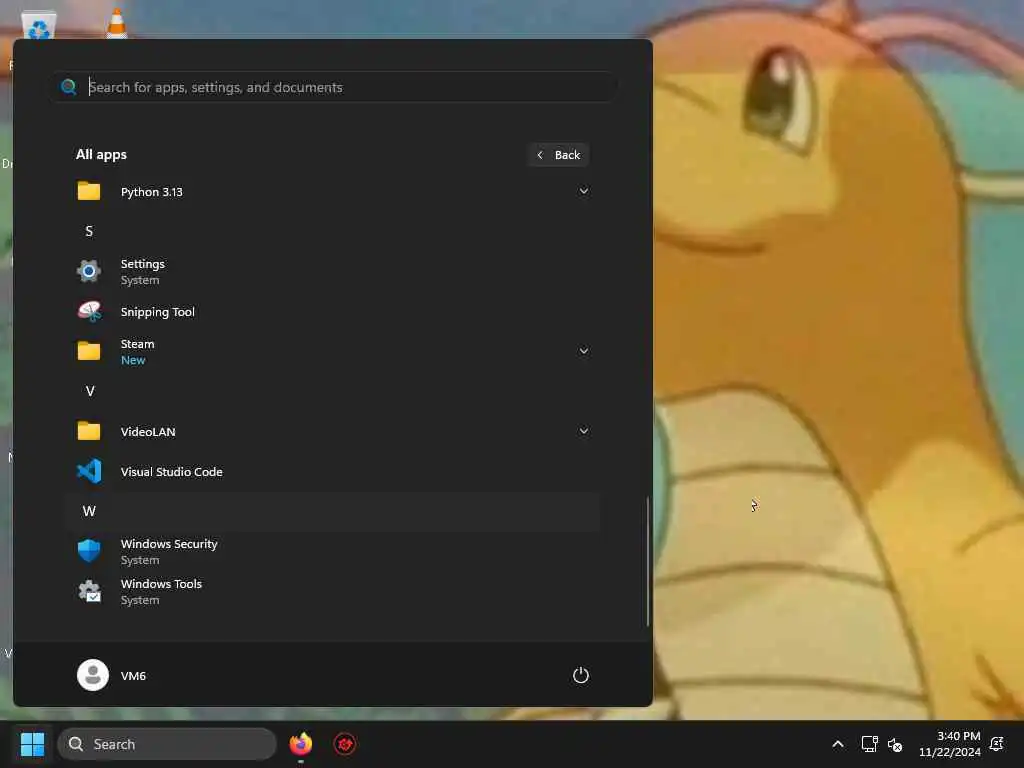The image size is (1024, 768).
Task: Click the Recycle Bin desktop icon
Action: pyautogui.click(x=39, y=25)
